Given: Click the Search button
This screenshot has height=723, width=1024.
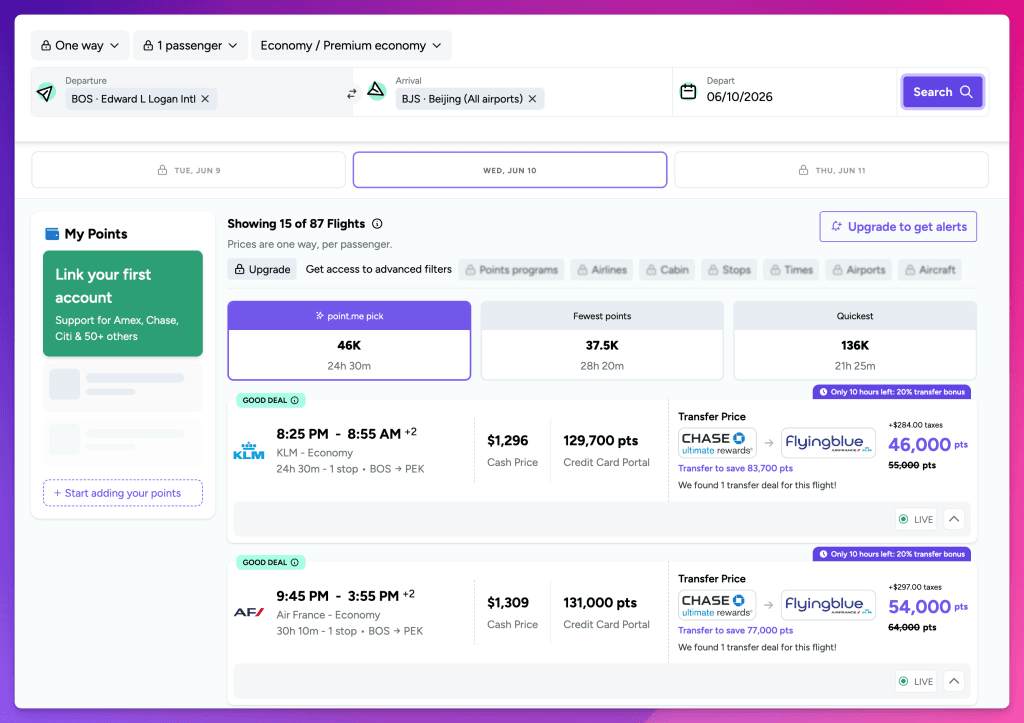Looking at the screenshot, I should click(x=942, y=92).
